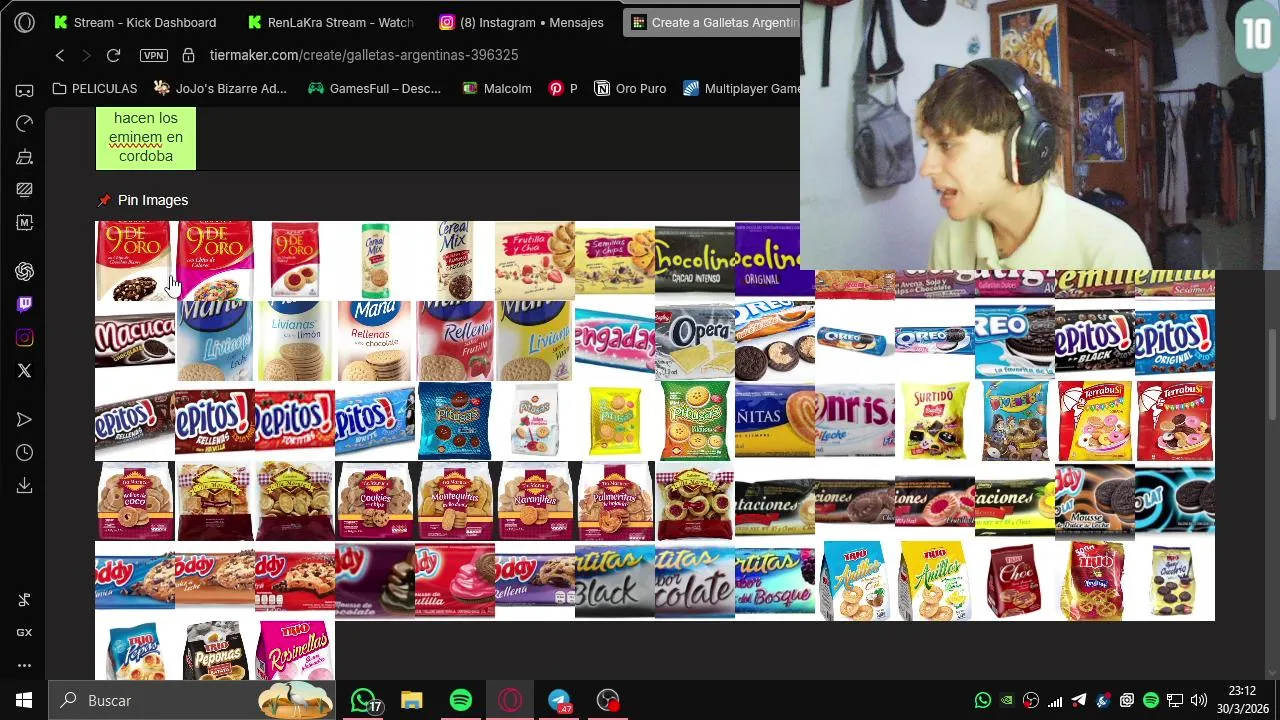
Task: Select the Trio Choc image
Action: (1015, 581)
